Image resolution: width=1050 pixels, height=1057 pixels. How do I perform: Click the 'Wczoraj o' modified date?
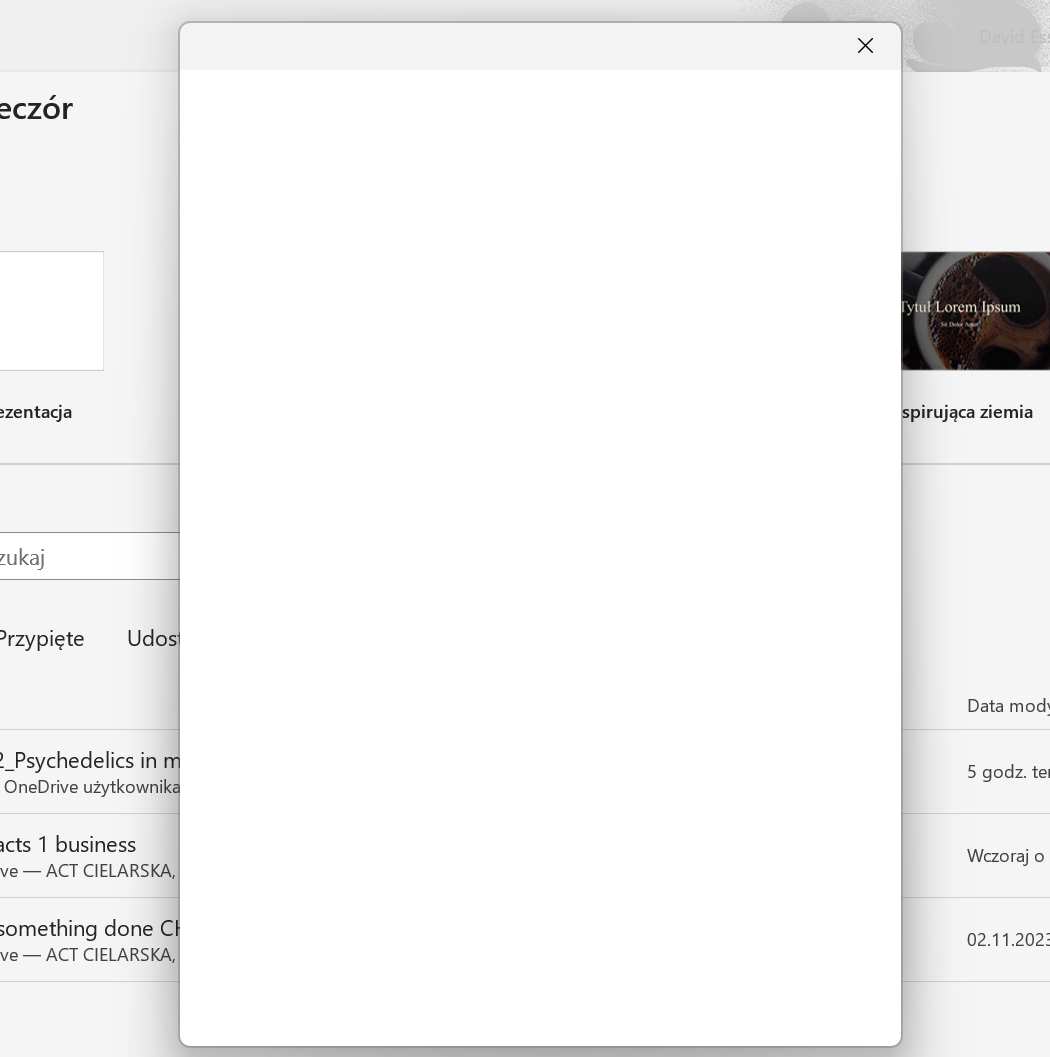(1006, 856)
